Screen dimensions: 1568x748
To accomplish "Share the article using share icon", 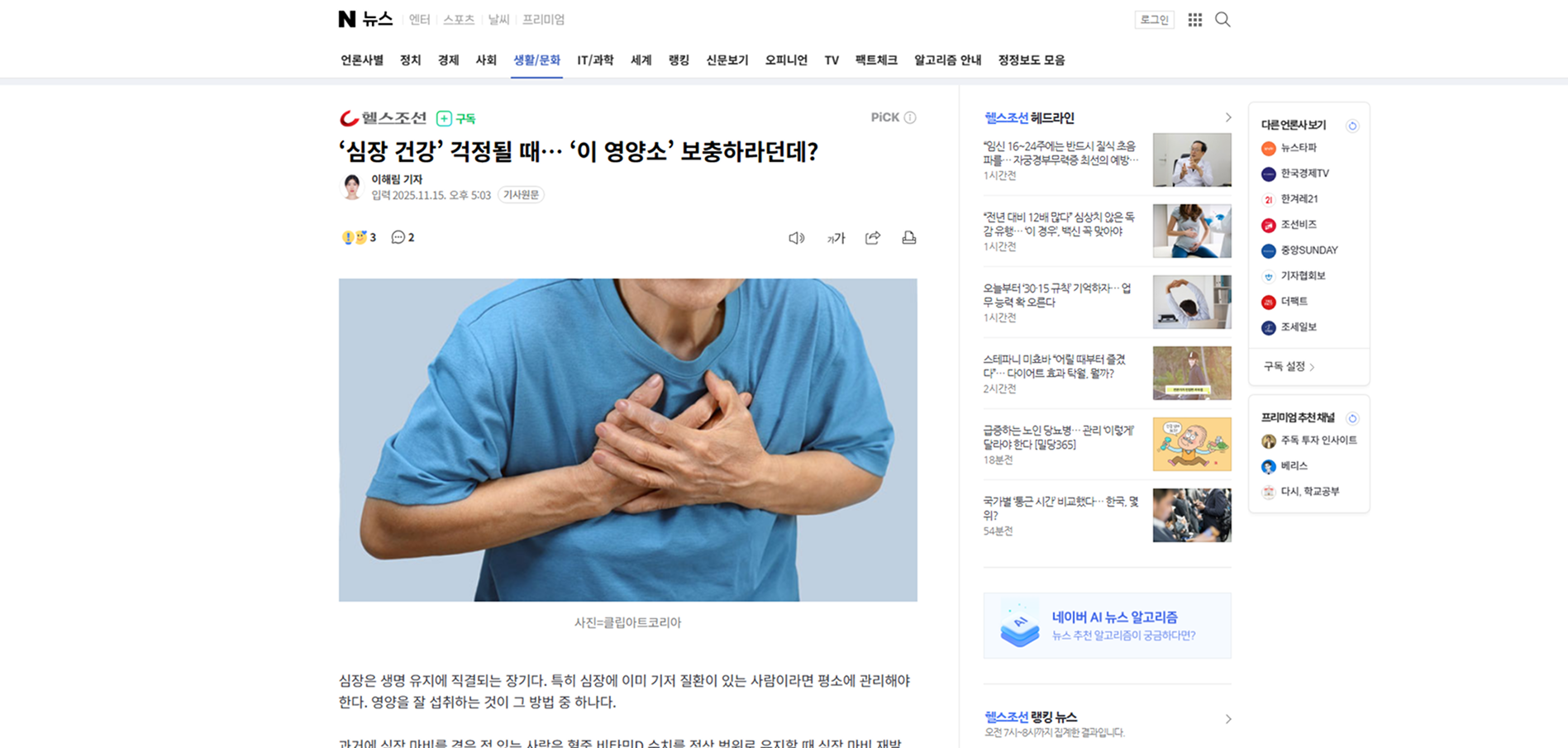I will click(873, 238).
